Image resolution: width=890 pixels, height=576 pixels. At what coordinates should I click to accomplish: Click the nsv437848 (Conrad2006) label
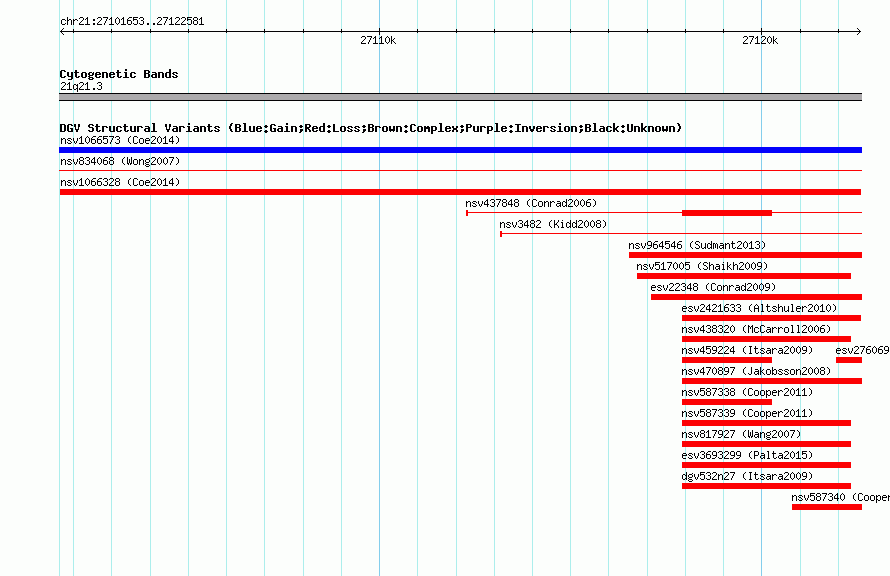531,203
